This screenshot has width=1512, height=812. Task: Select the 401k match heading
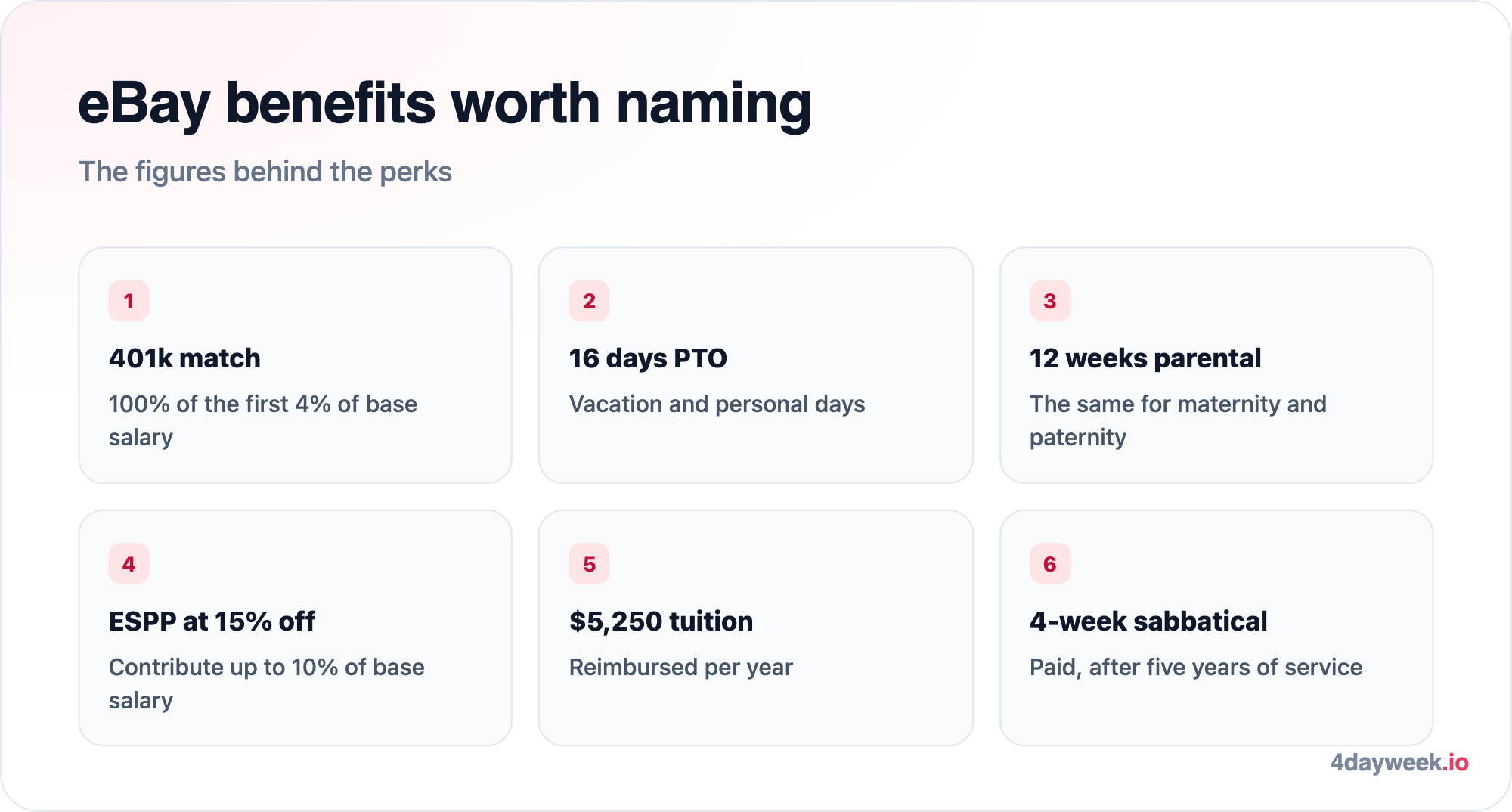point(184,358)
